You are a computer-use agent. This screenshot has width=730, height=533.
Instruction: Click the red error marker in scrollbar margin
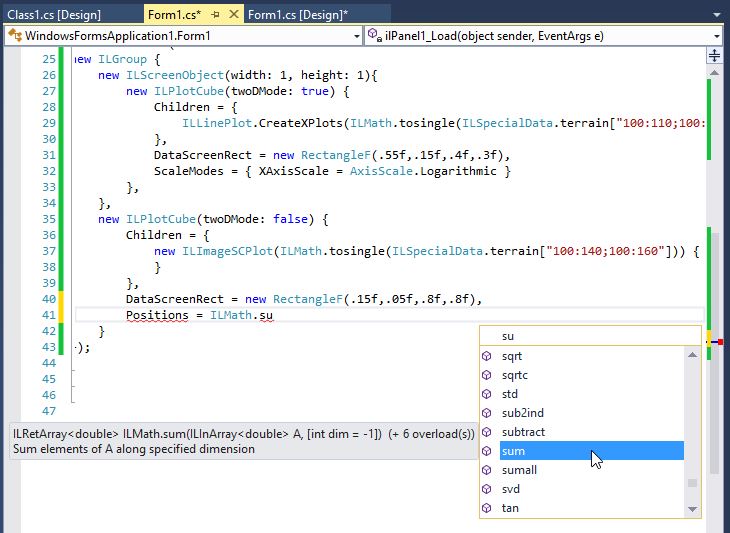pyautogui.click(x=720, y=342)
